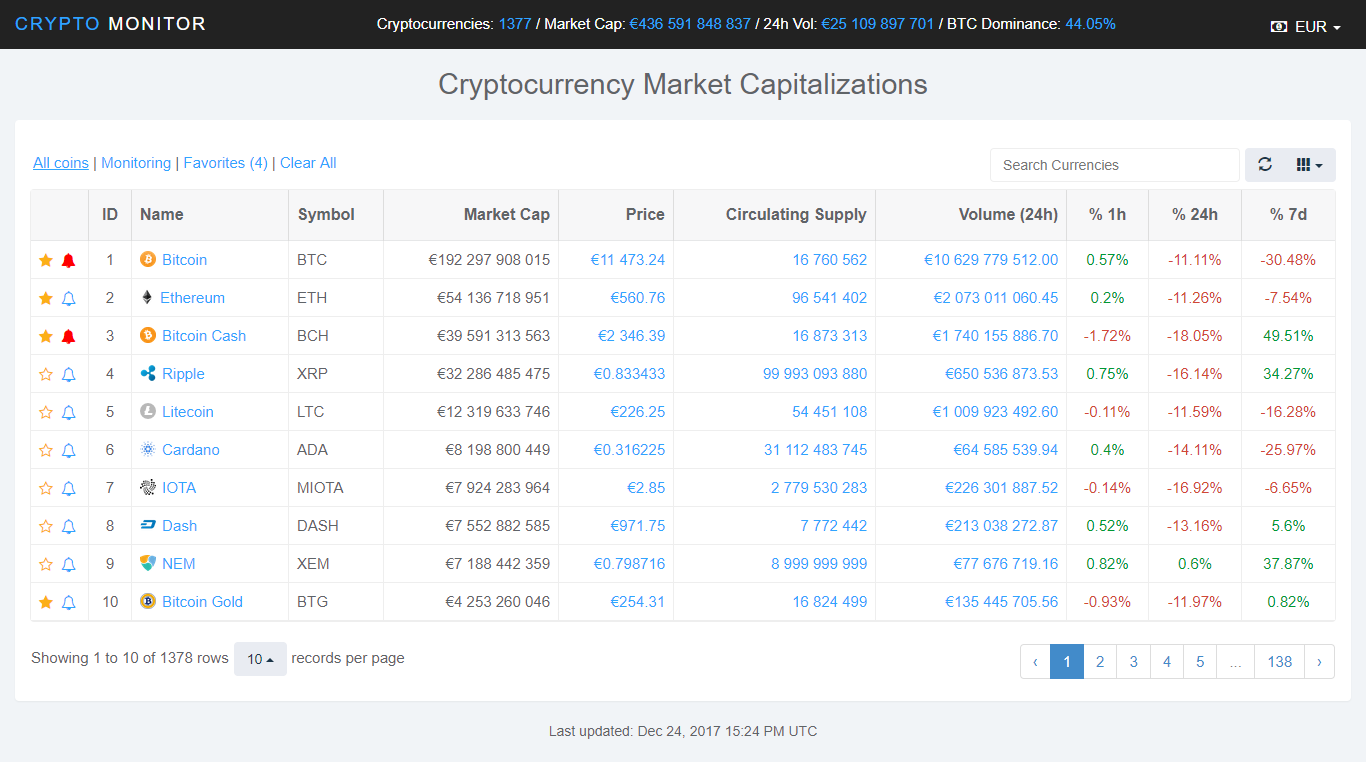Screen dimensions: 1366x762
Task: Sort table by Circulating Supply column
Action: point(775,215)
